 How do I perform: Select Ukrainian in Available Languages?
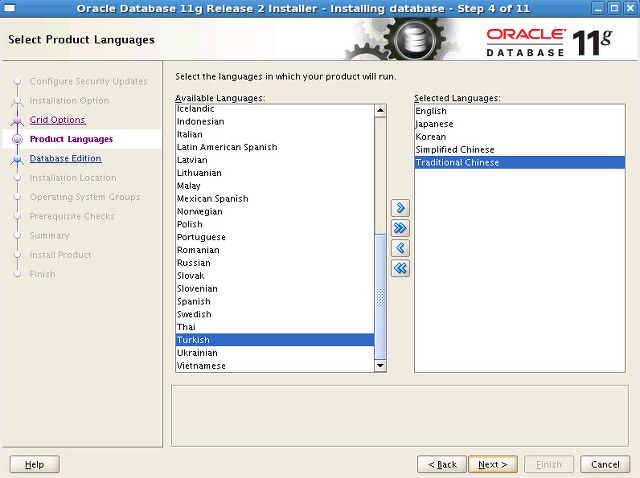coord(275,353)
